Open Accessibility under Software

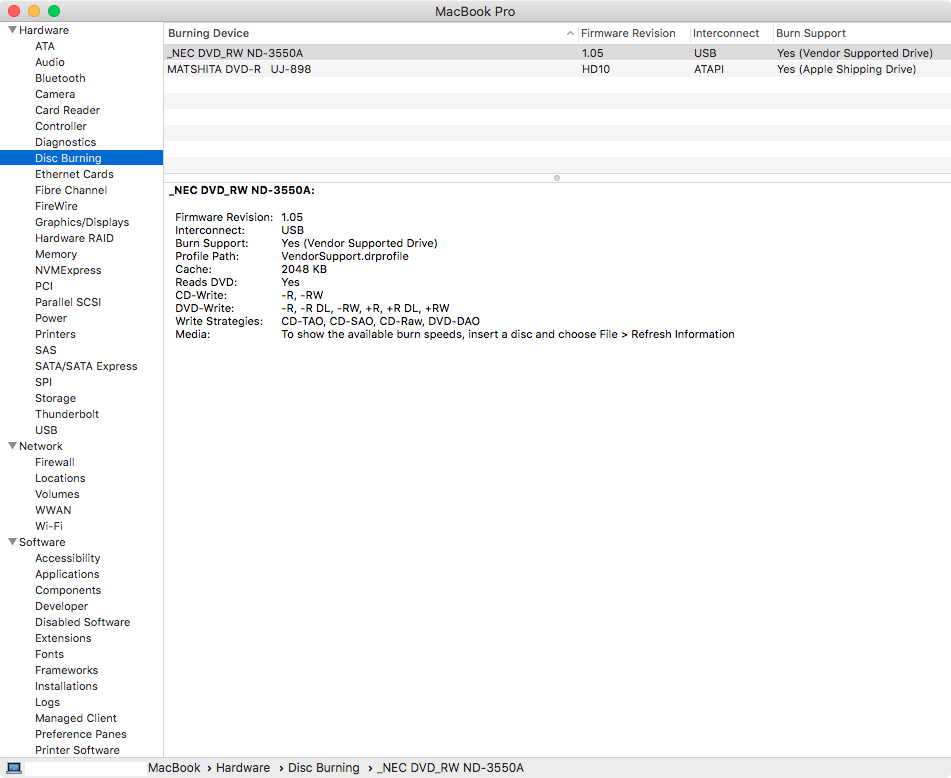coord(67,558)
